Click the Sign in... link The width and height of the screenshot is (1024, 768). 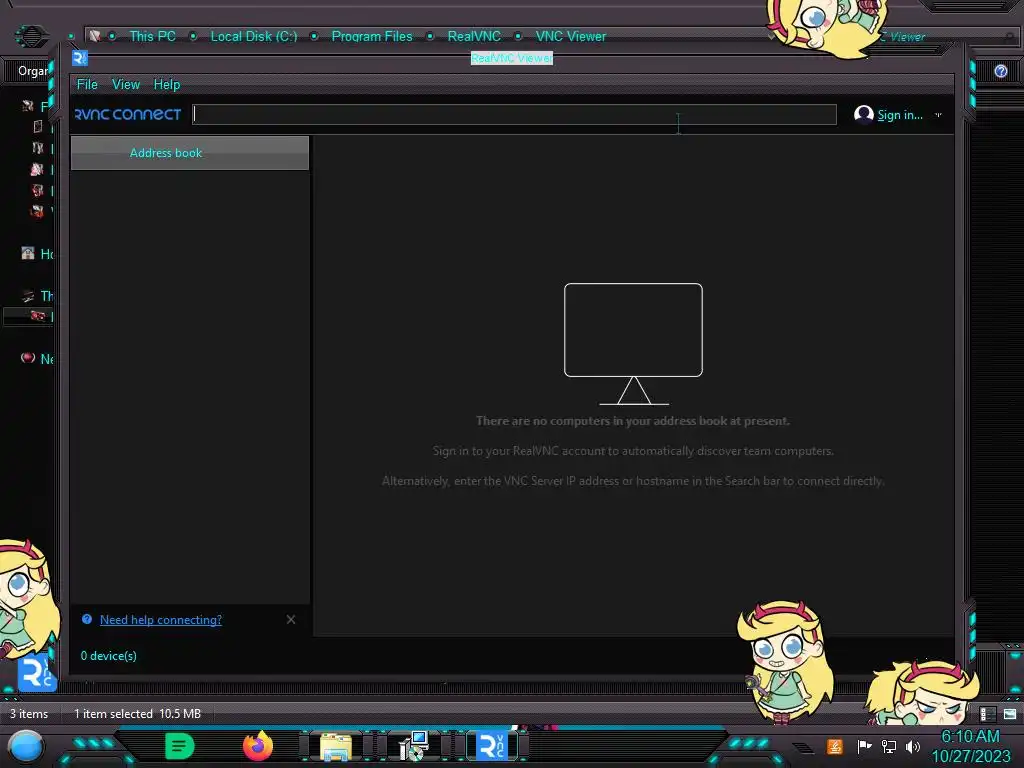point(899,115)
